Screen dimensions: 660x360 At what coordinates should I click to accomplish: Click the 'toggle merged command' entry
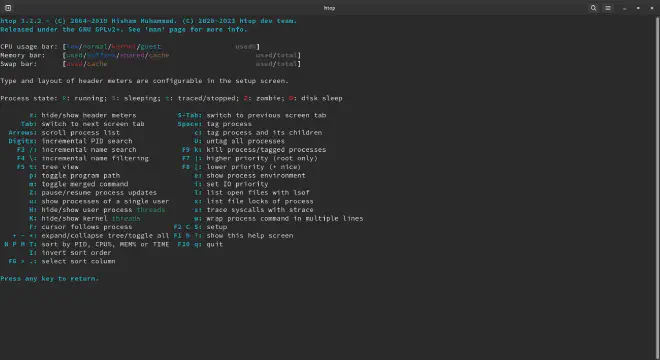click(85, 184)
